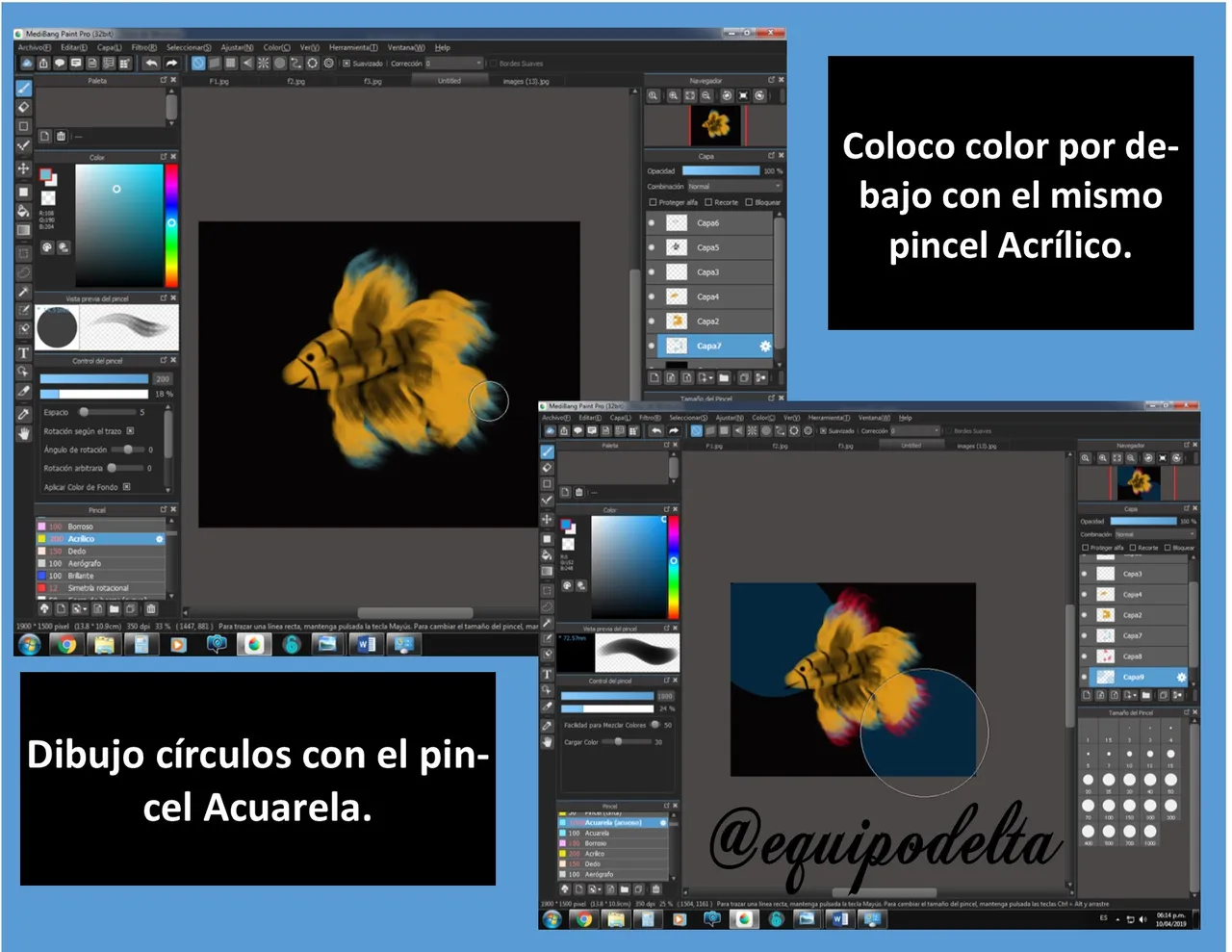Open the Archivo menu in upper-left window
The width and height of the screenshot is (1232, 952).
point(34,47)
